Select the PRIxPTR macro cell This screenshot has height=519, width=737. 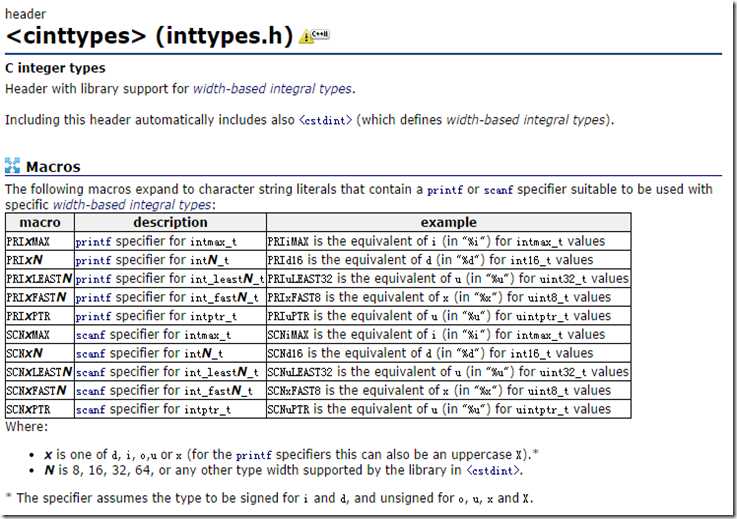[x=40, y=316]
